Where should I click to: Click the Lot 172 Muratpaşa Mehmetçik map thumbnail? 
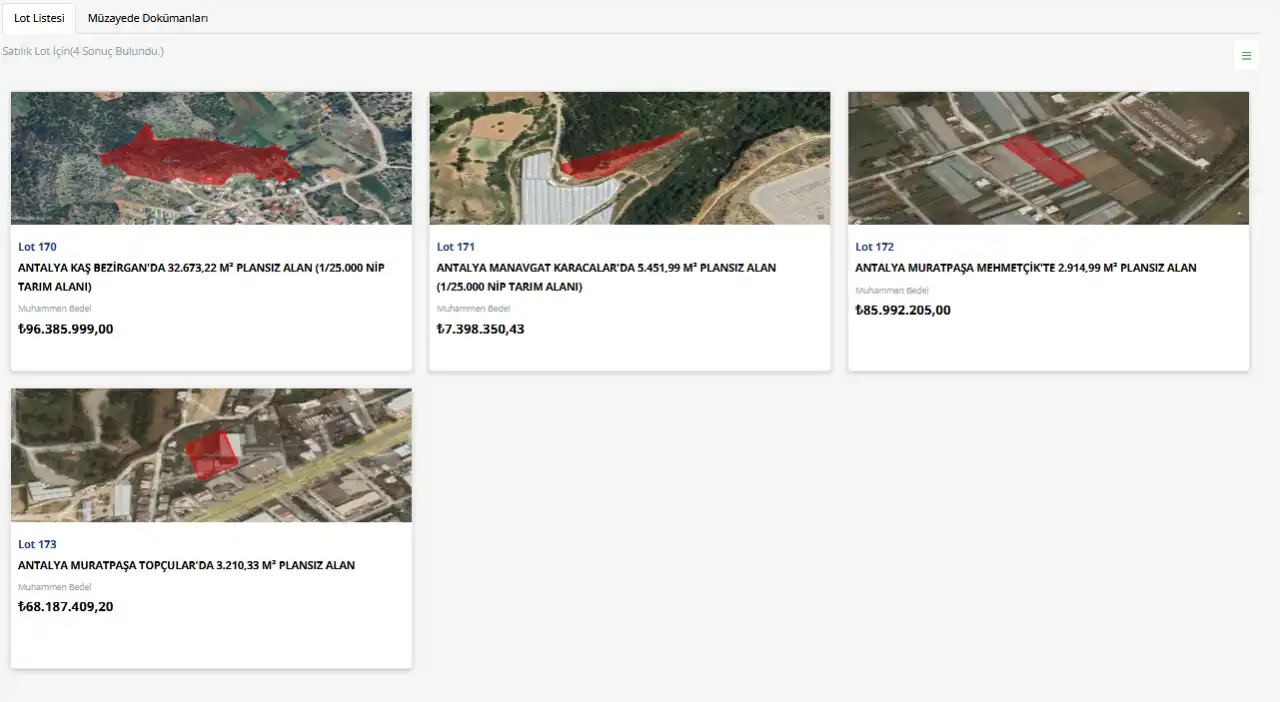click(x=1048, y=157)
